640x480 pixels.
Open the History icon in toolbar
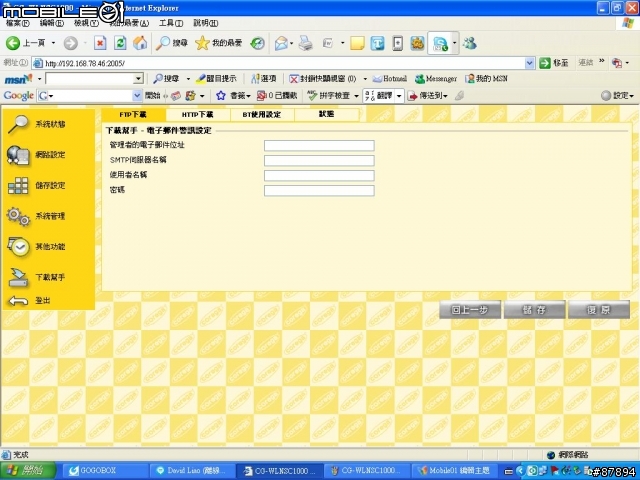coord(258,43)
